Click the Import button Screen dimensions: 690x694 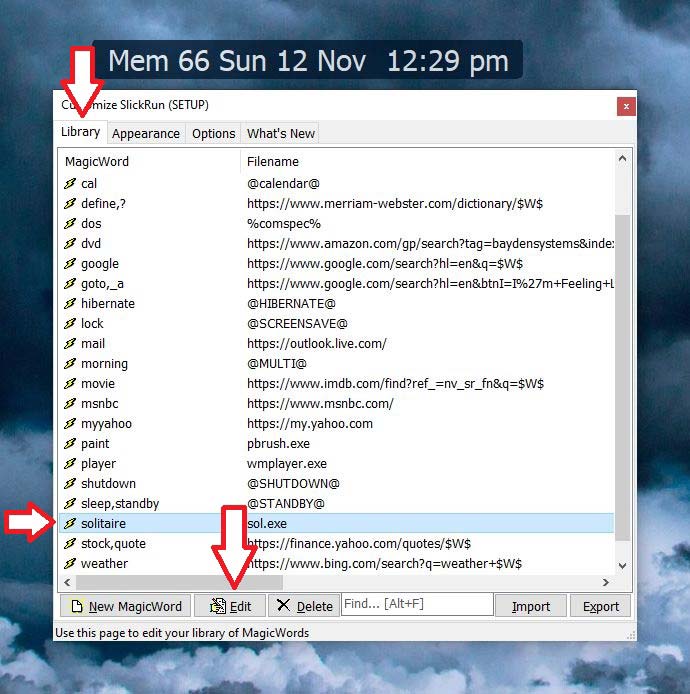coord(531,606)
